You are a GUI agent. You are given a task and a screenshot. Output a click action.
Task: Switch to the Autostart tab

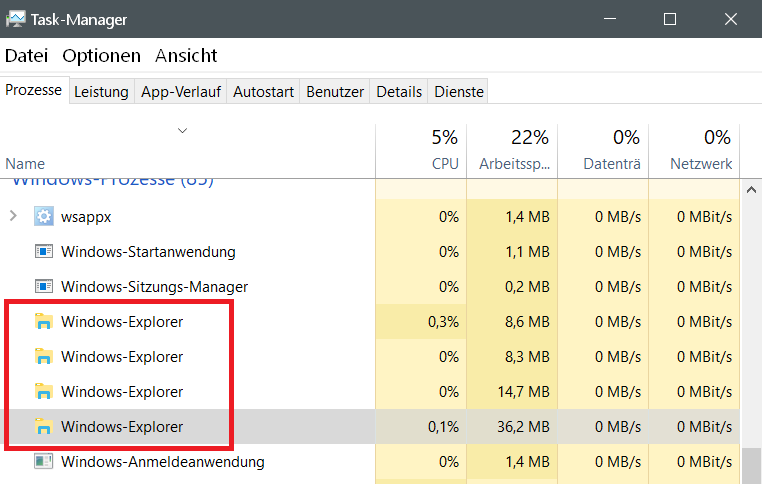click(263, 92)
